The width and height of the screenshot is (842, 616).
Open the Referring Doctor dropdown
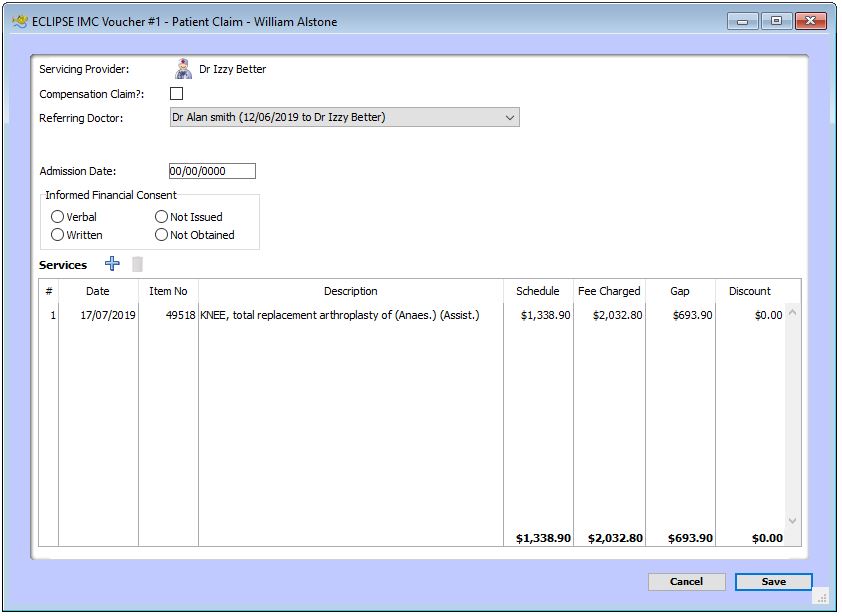[345, 117]
